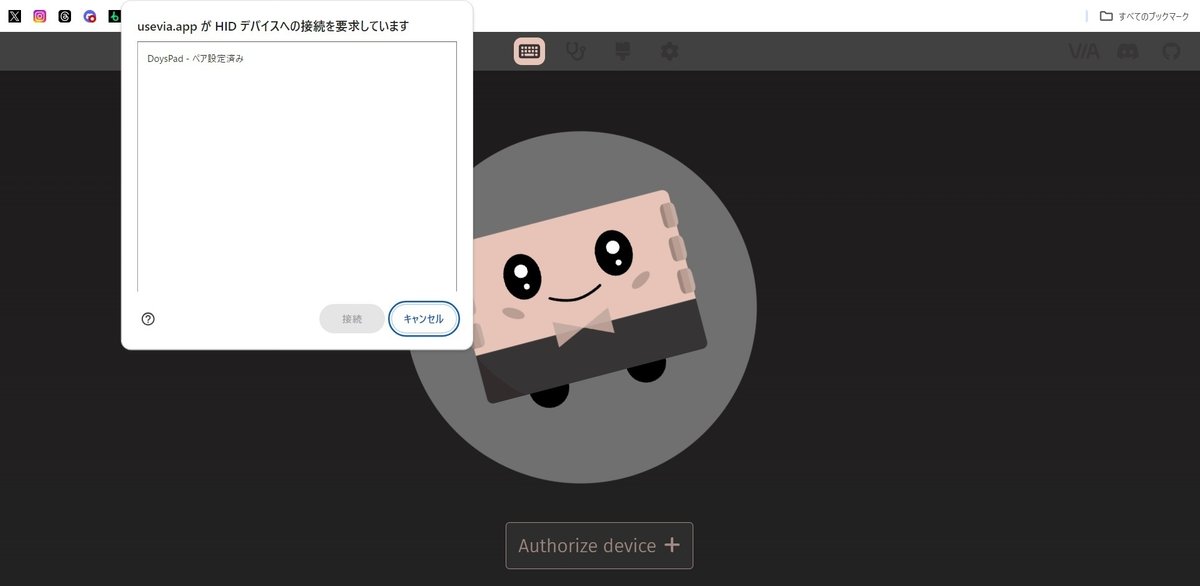Cancel the HID connection dialog
Viewport: 1200px width, 586px height.
tap(424, 319)
